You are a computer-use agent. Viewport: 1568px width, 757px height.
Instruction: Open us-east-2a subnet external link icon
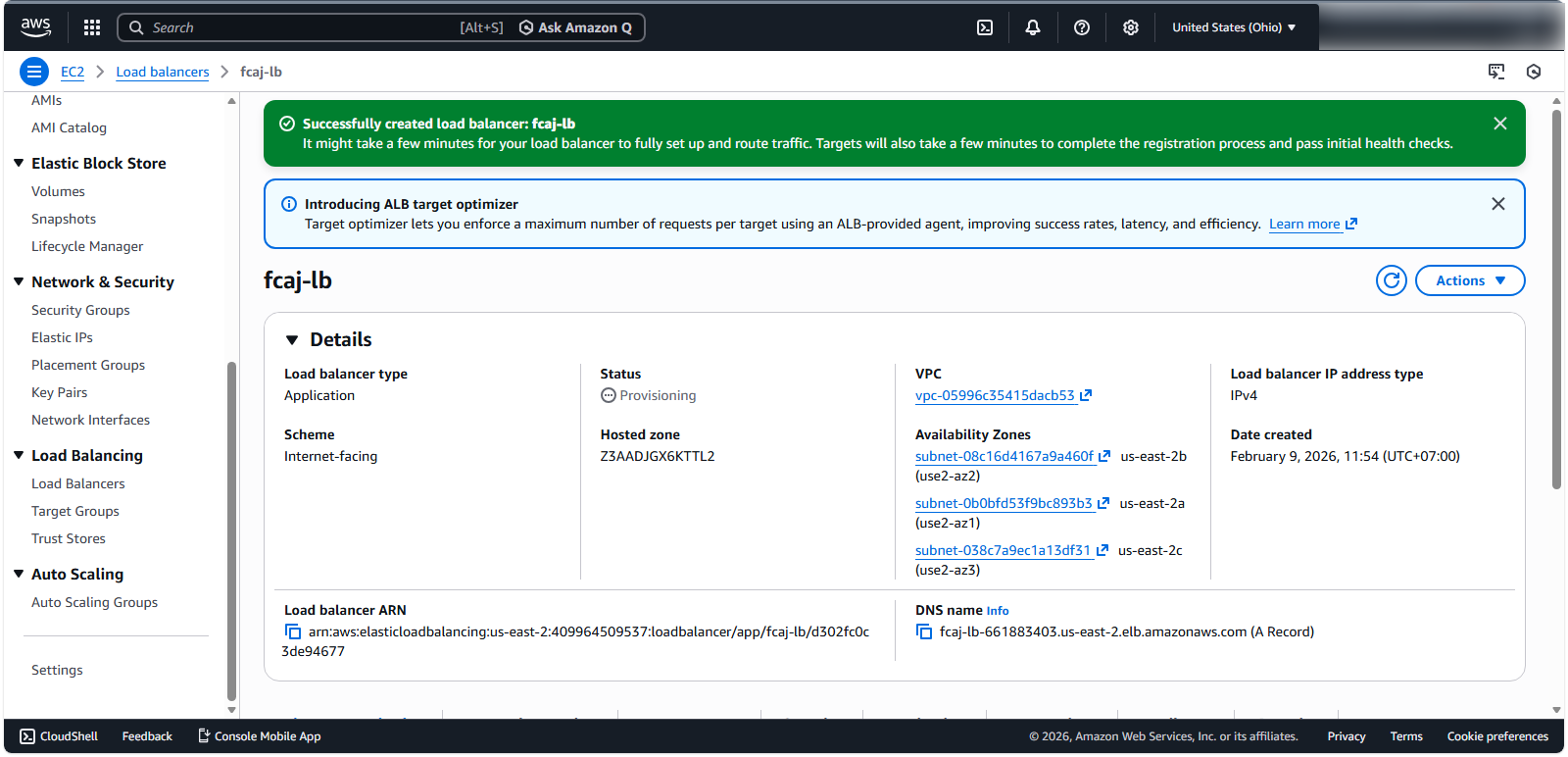[x=1103, y=503]
